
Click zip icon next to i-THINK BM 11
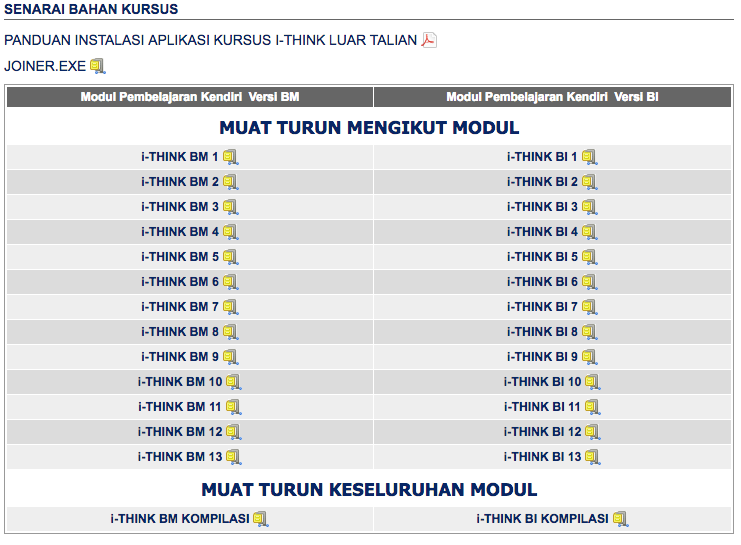tap(234, 407)
